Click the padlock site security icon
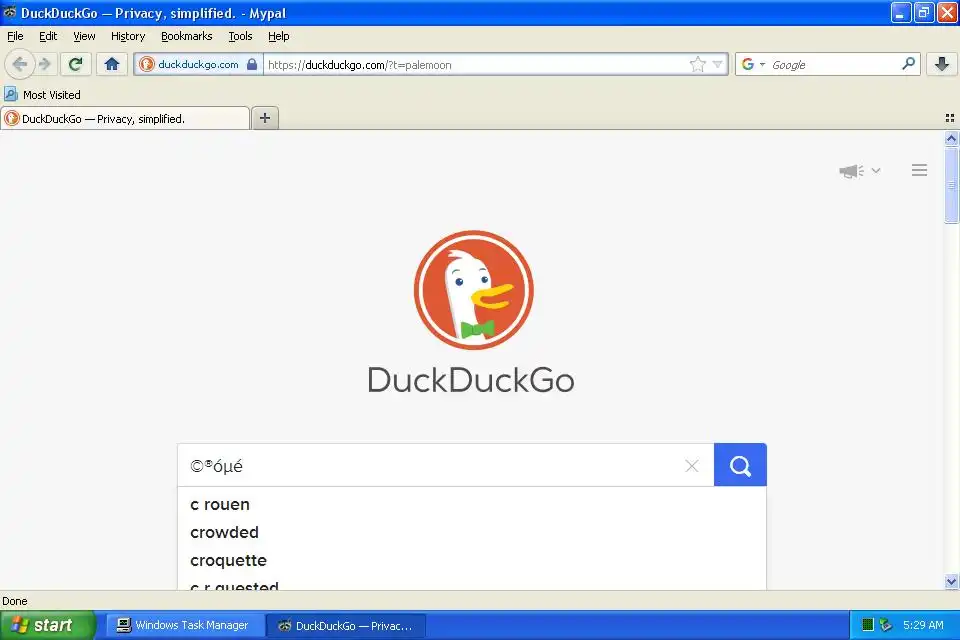Viewport: 960px width, 640px height. [x=252, y=64]
